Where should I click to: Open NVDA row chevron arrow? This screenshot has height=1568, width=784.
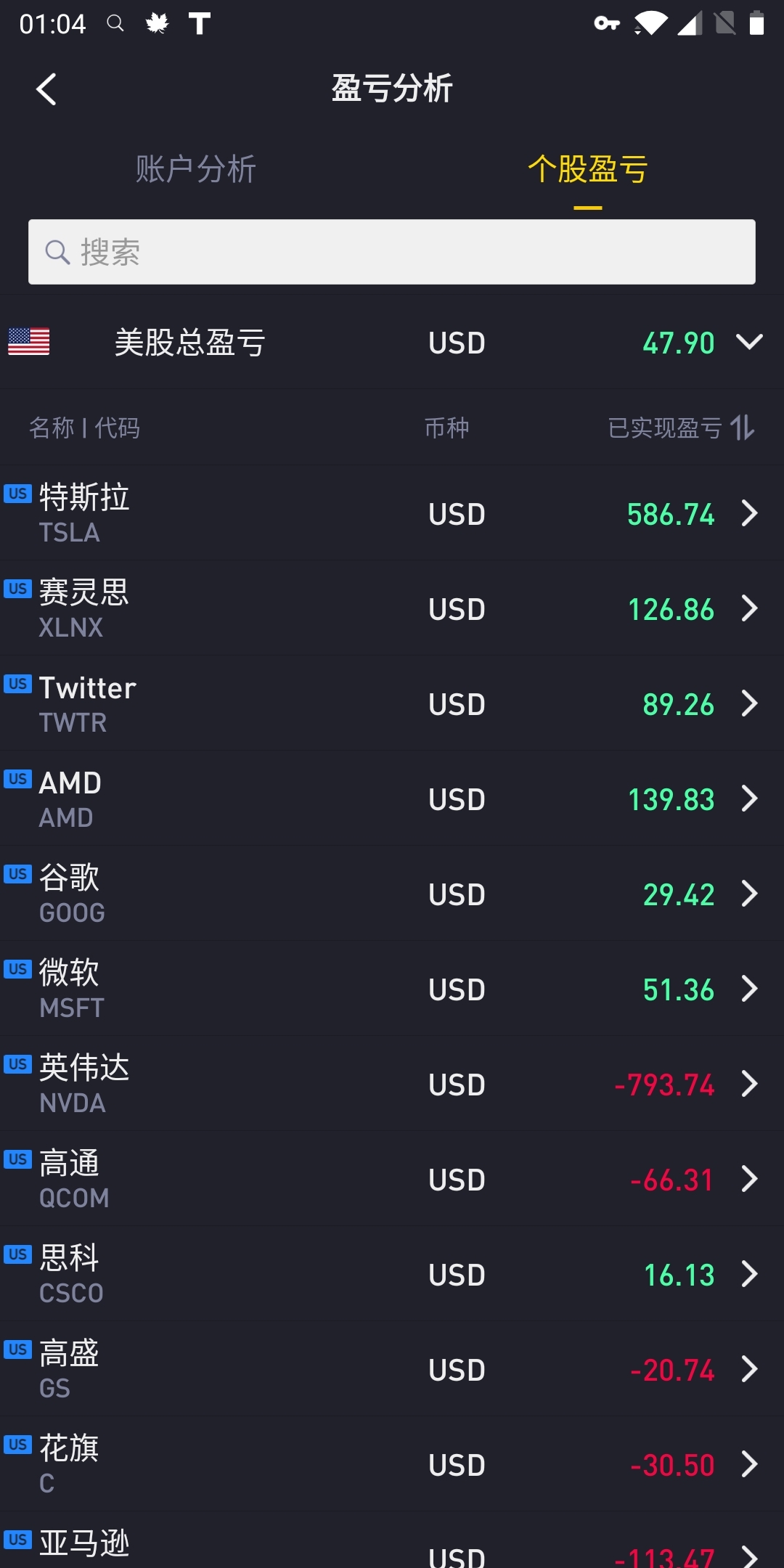(750, 1084)
